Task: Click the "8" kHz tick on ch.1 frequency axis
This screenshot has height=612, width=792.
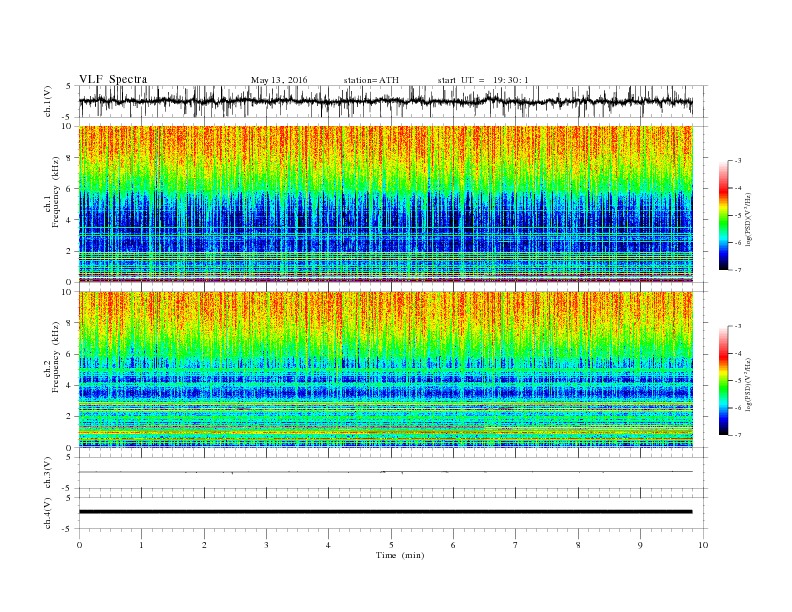Action: tap(69, 158)
